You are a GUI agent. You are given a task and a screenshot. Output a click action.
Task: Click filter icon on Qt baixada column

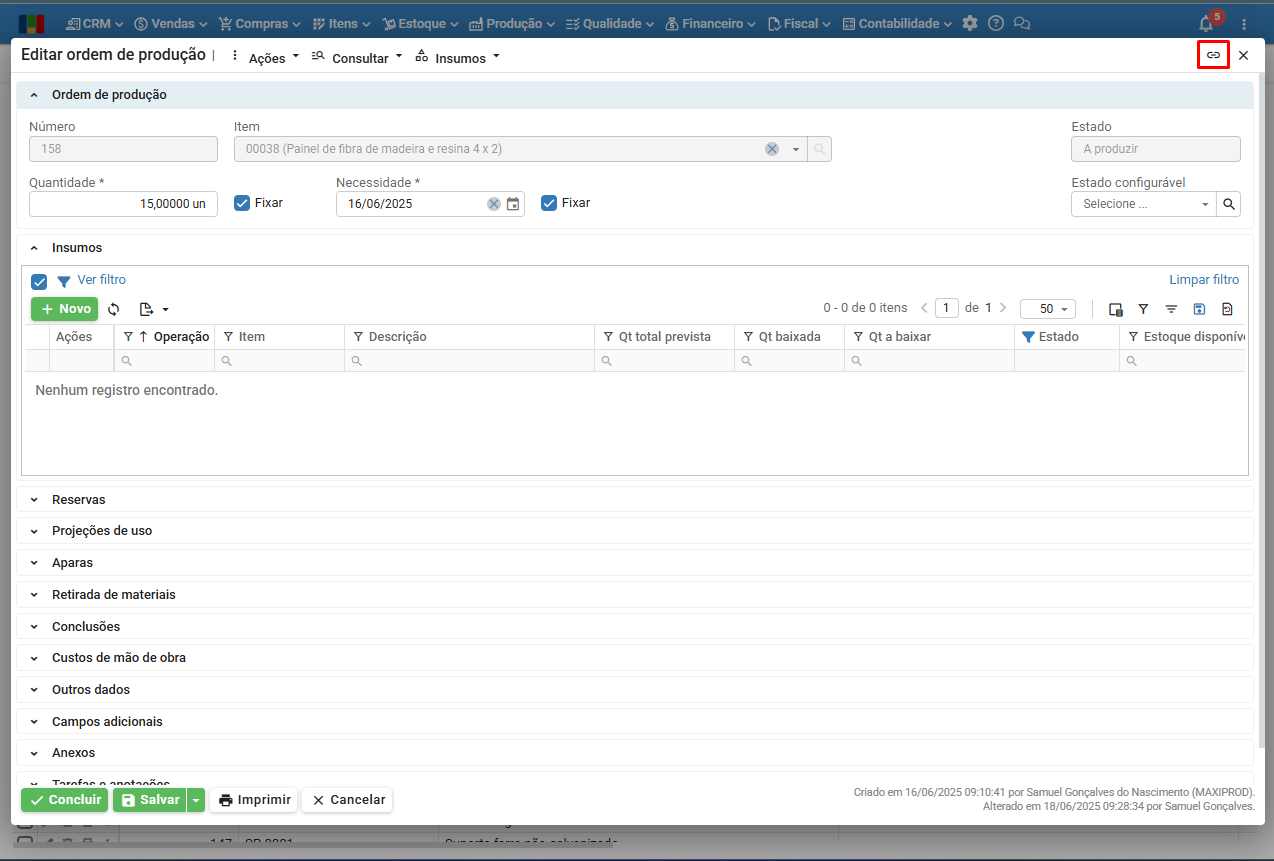pyautogui.click(x=748, y=337)
